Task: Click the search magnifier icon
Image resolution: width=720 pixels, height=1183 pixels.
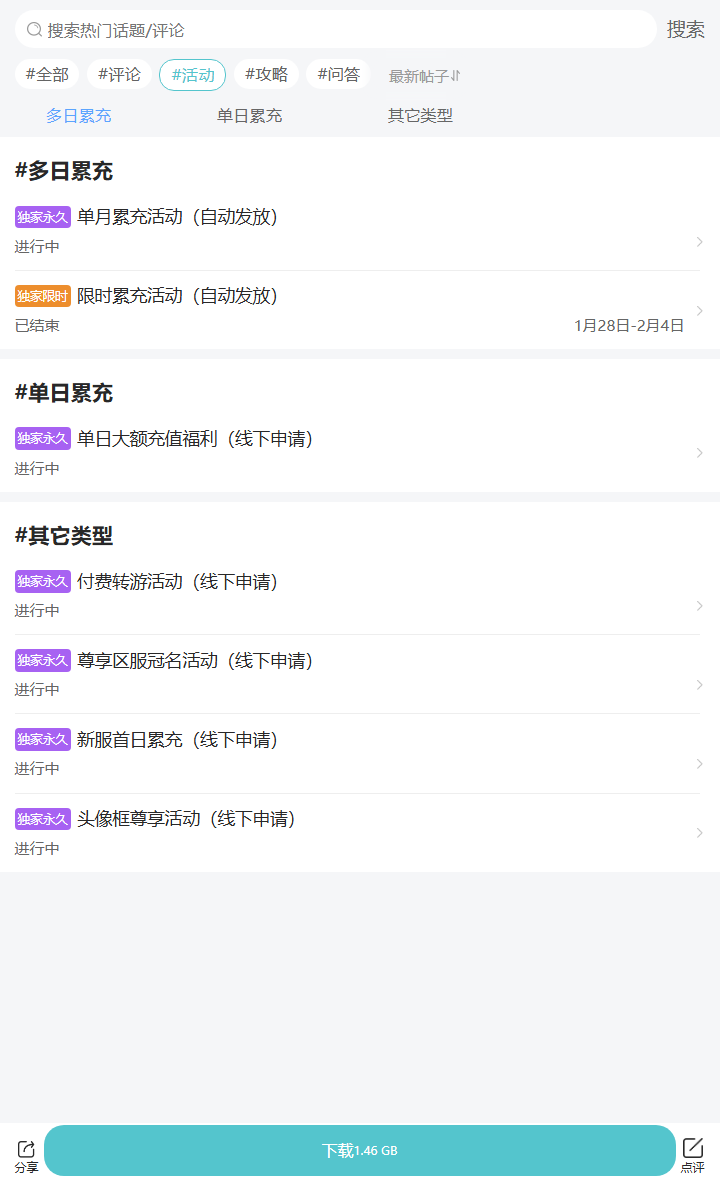Action: coord(34,30)
